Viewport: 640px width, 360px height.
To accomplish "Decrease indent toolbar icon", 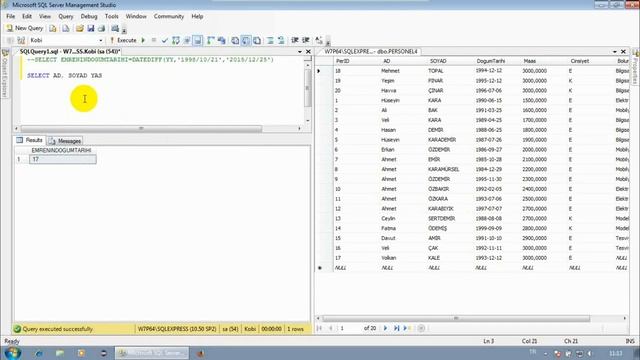I will [x=295, y=40].
